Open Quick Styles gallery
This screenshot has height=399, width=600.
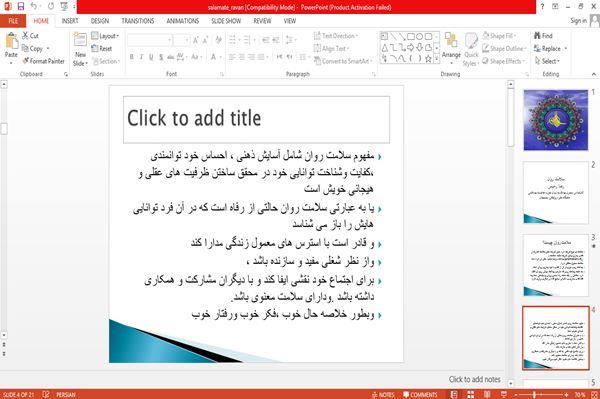point(471,50)
